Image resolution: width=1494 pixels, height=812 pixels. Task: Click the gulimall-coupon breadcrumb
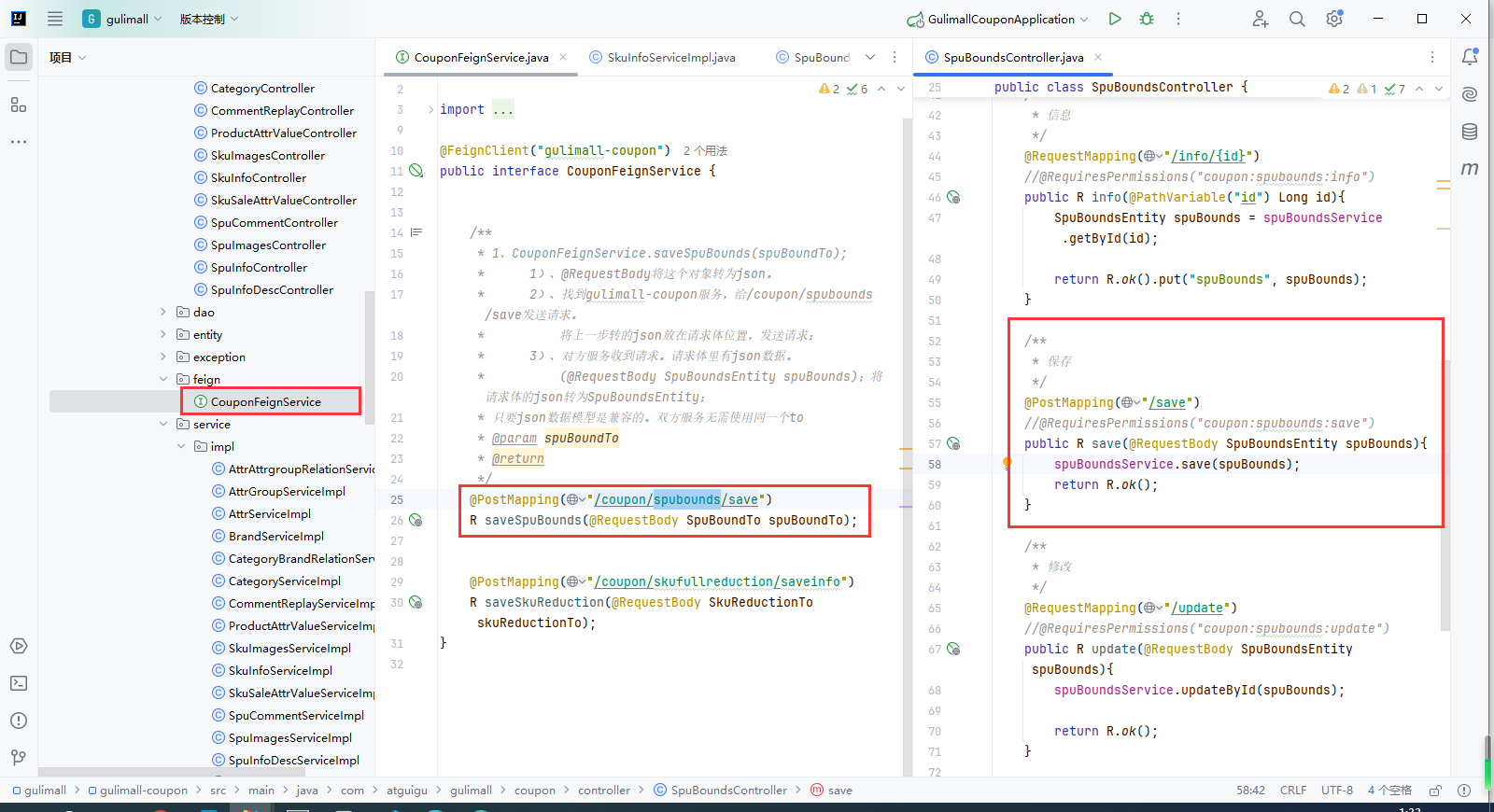click(144, 791)
